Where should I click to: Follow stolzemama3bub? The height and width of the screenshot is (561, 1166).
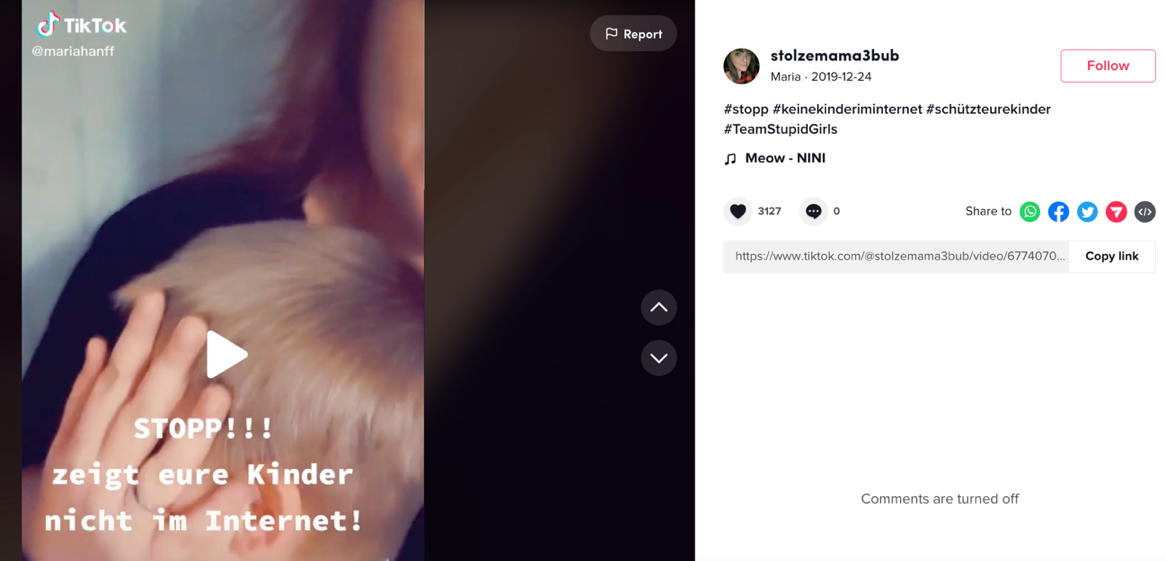click(1108, 65)
